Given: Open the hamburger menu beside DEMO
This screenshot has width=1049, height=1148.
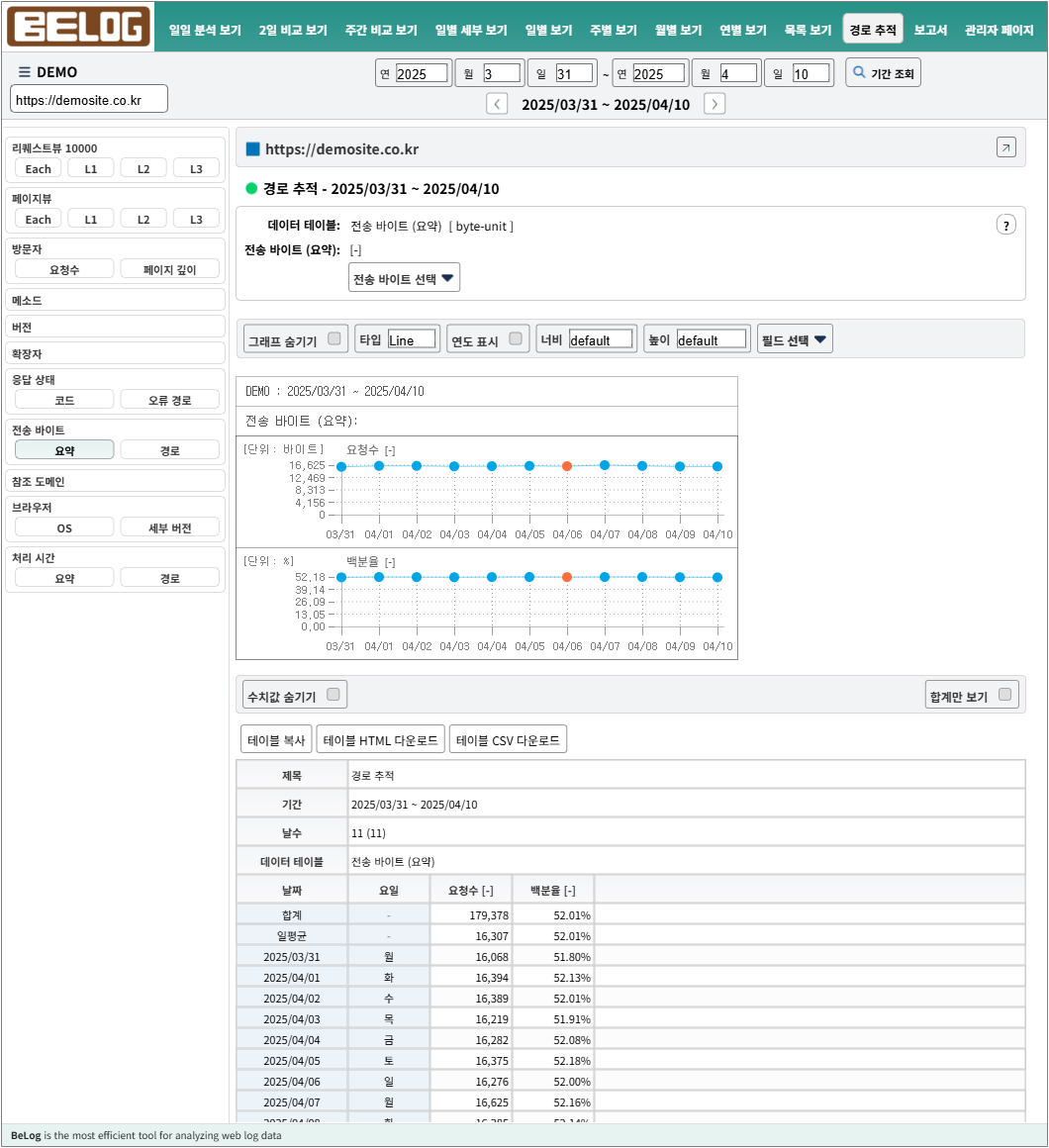Looking at the screenshot, I should pos(24,71).
